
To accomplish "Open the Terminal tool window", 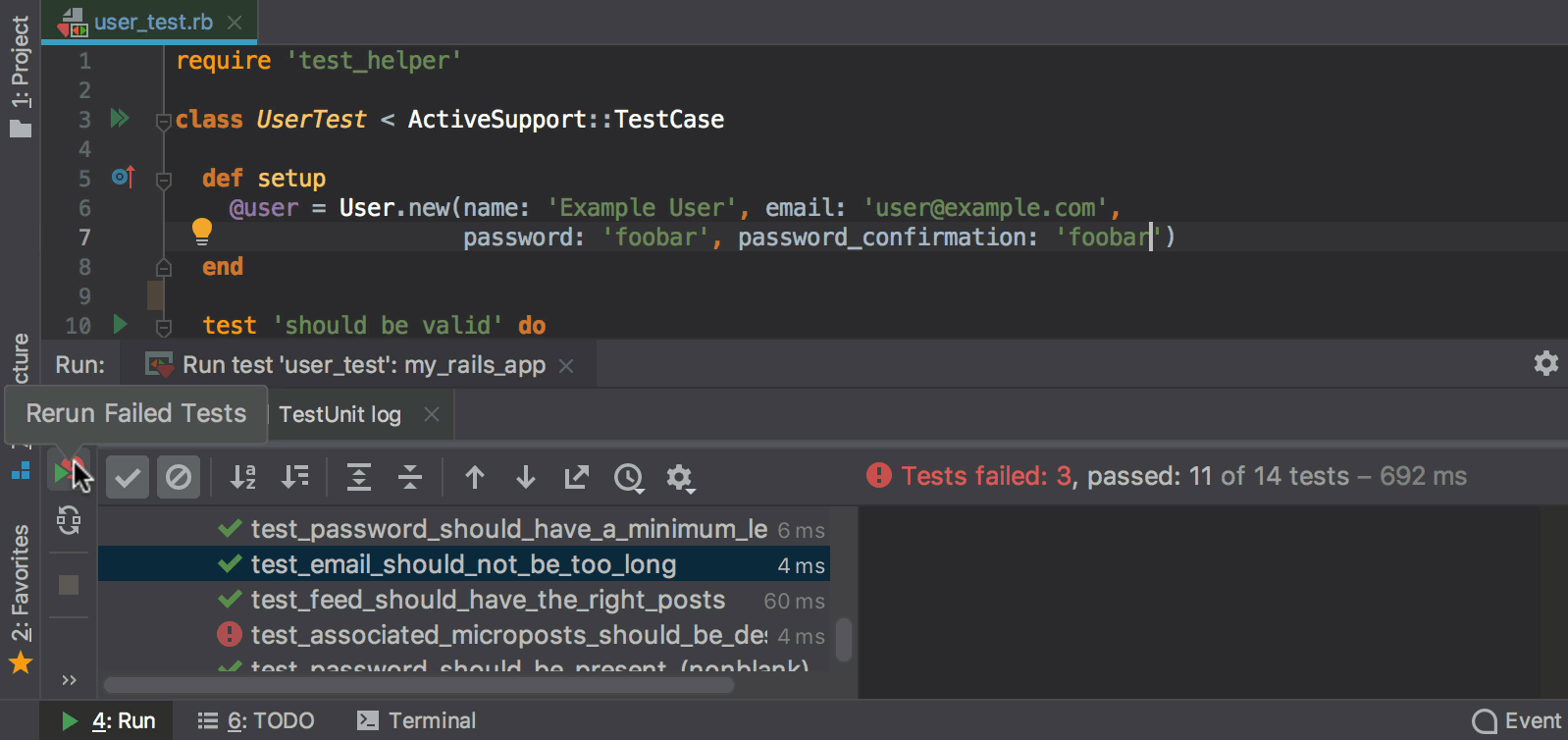I will [416, 720].
